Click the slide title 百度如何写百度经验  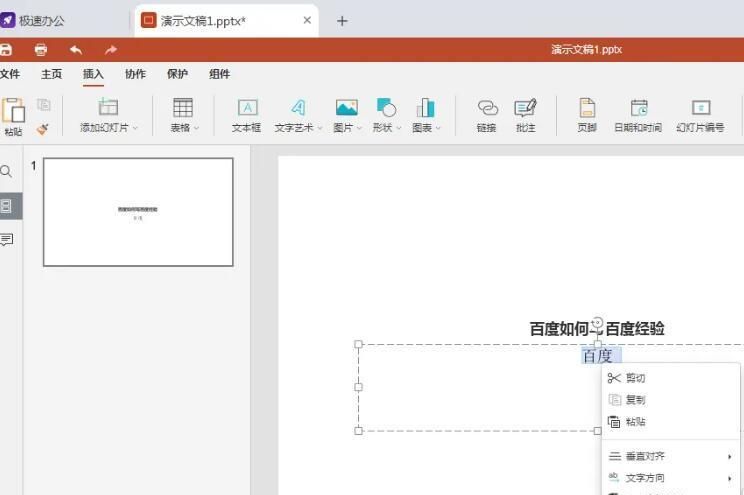(x=597, y=329)
